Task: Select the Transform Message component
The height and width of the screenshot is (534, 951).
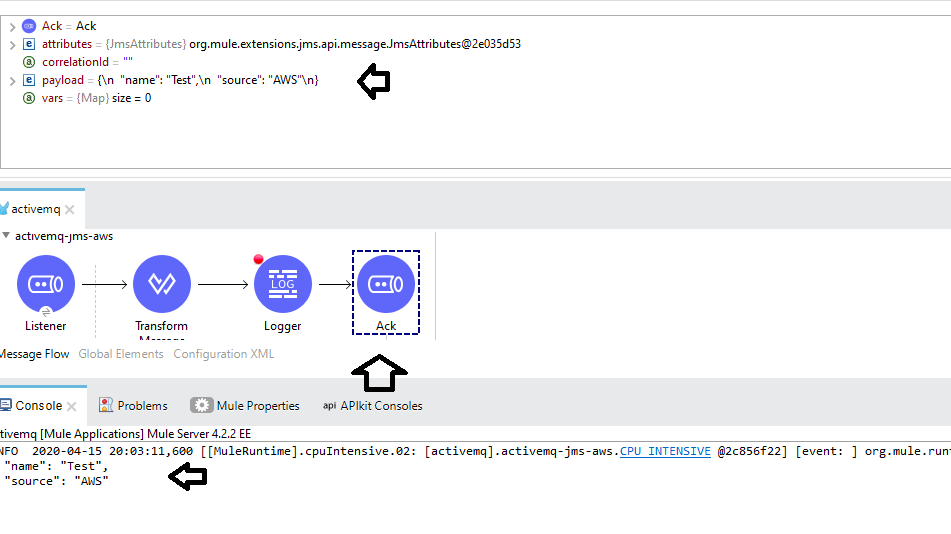Action: pos(161,284)
